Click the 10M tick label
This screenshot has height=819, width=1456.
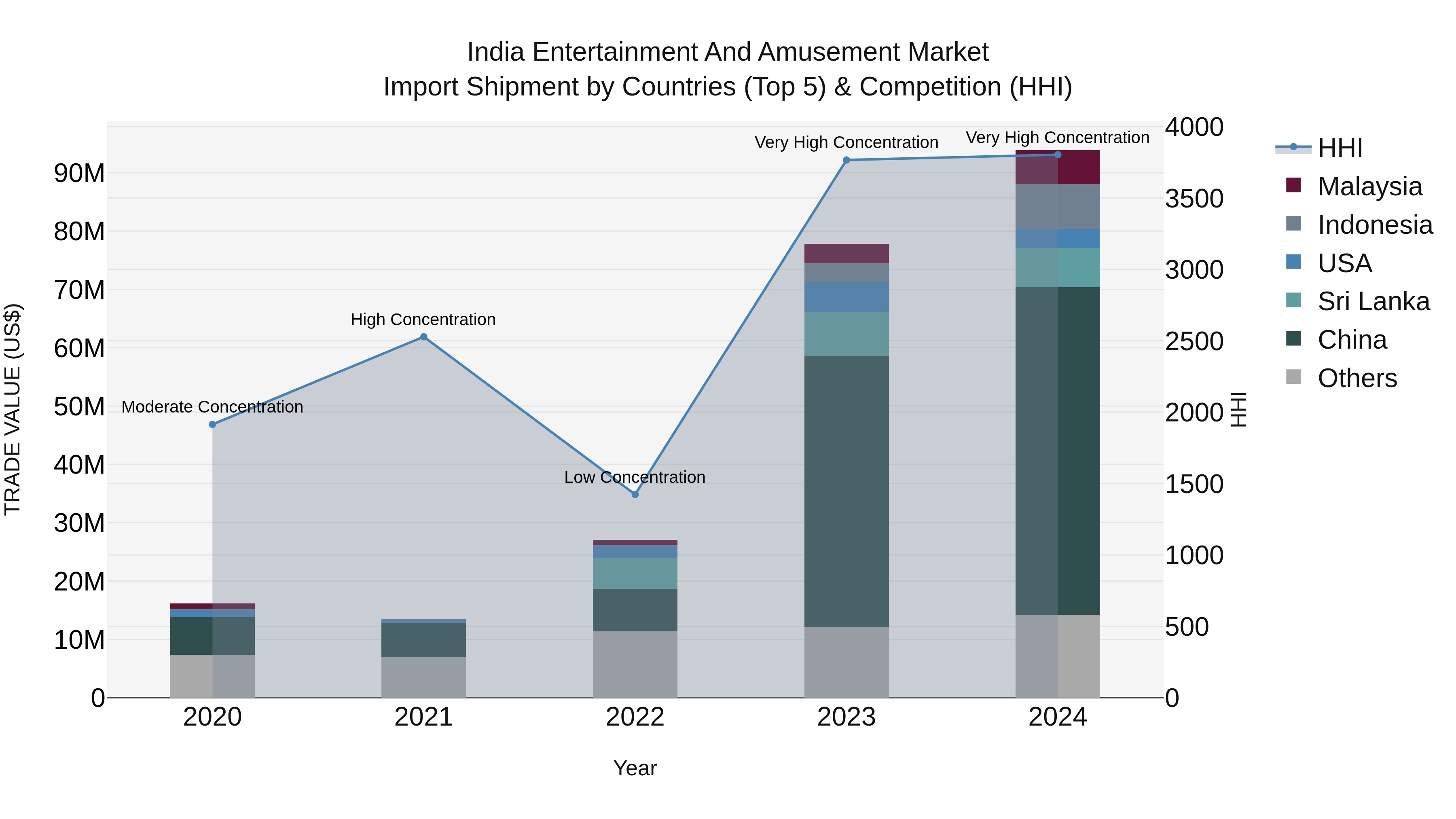[79, 640]
